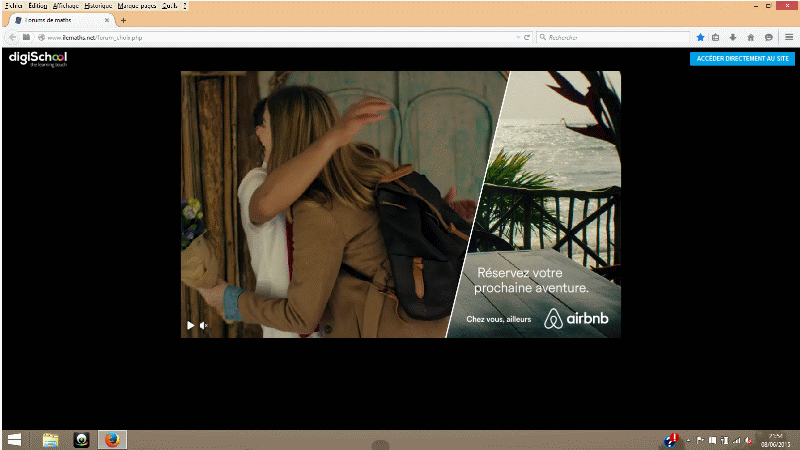This screenshot has width=800, height=450.
Task: Open the Firefox hamburger menu
Action: point(788,37)
